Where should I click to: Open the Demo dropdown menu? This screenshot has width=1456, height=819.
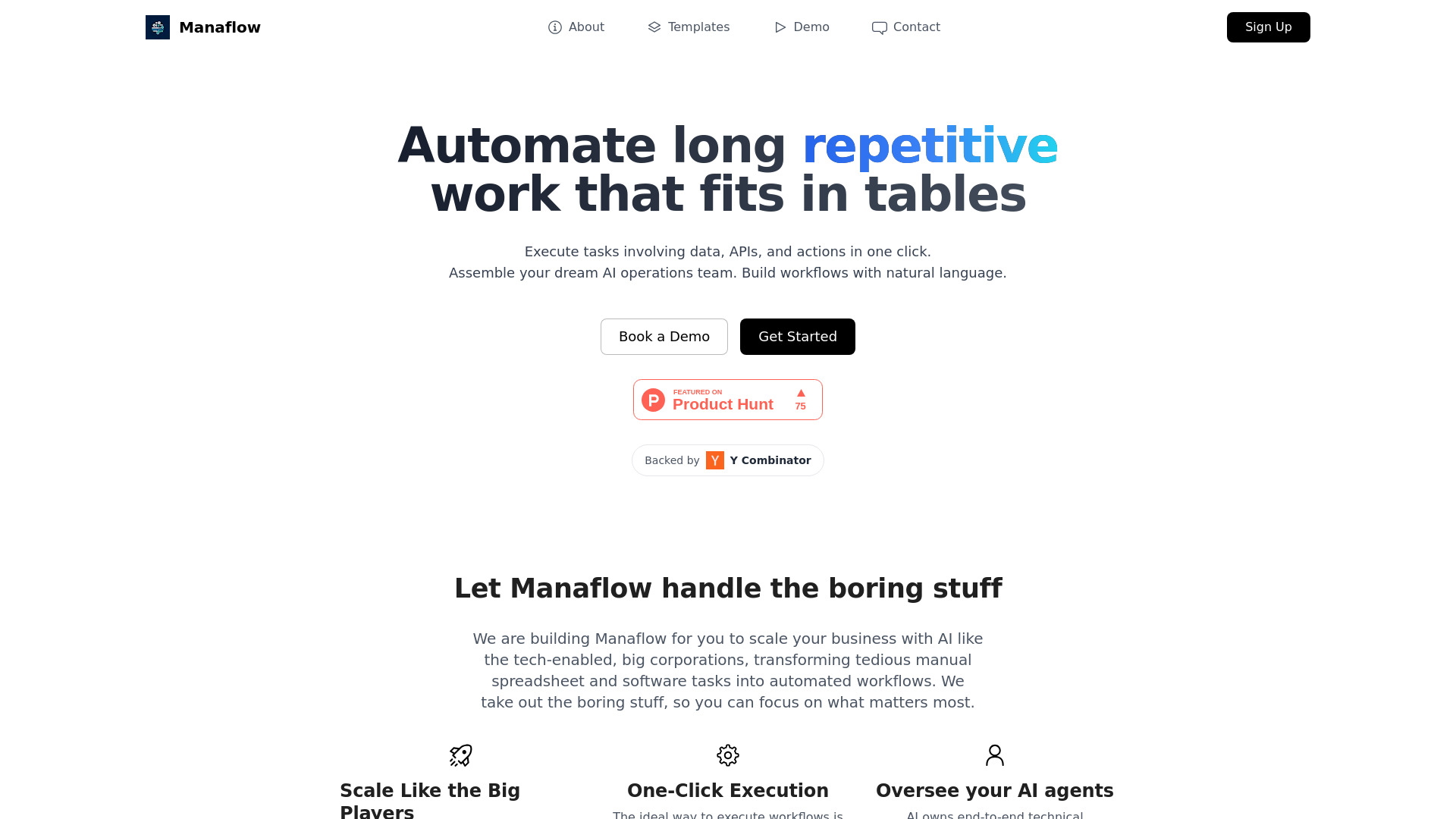[x=801, y=27]
